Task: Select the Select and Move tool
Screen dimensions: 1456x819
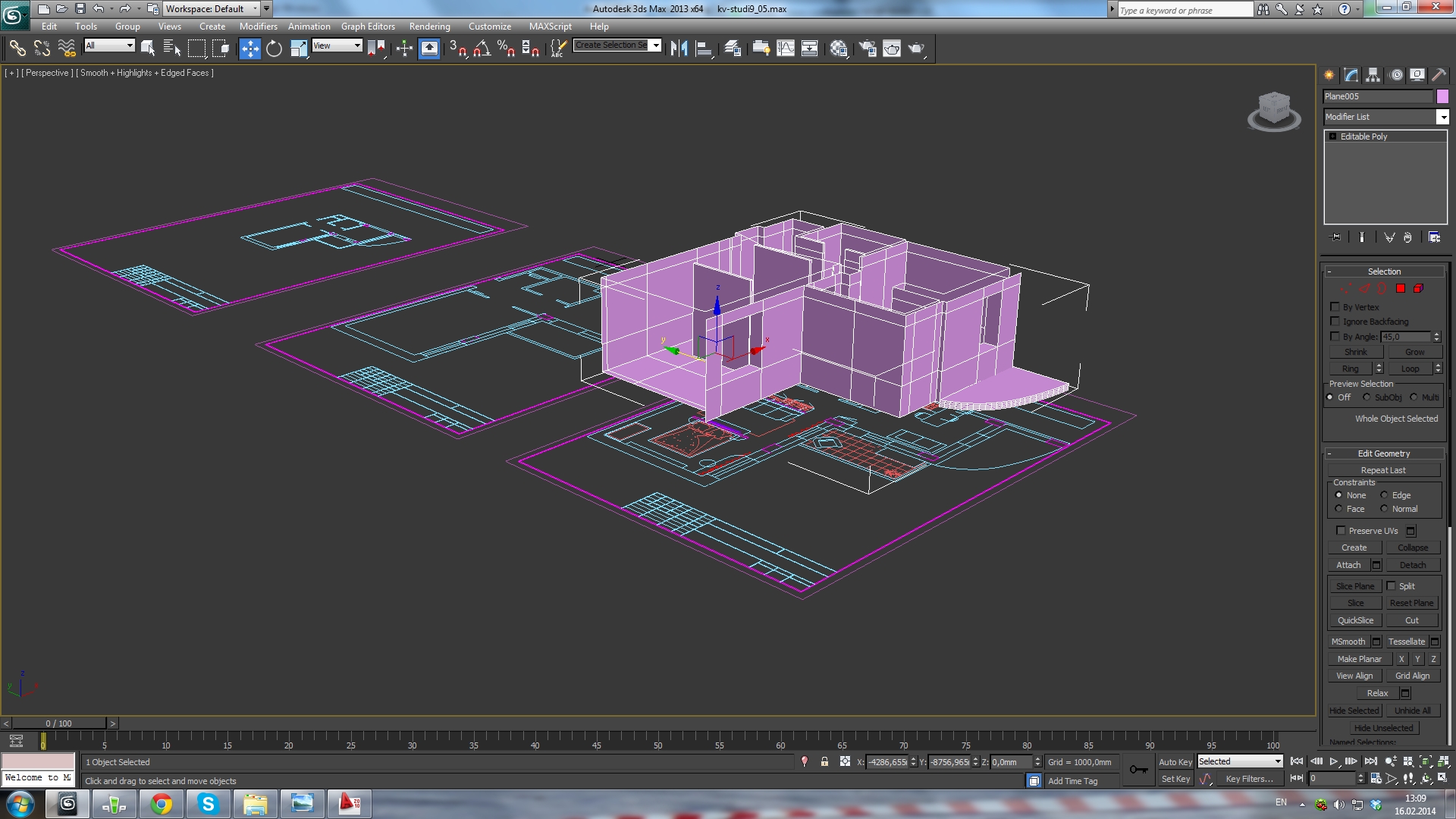Action: (249, 49)
